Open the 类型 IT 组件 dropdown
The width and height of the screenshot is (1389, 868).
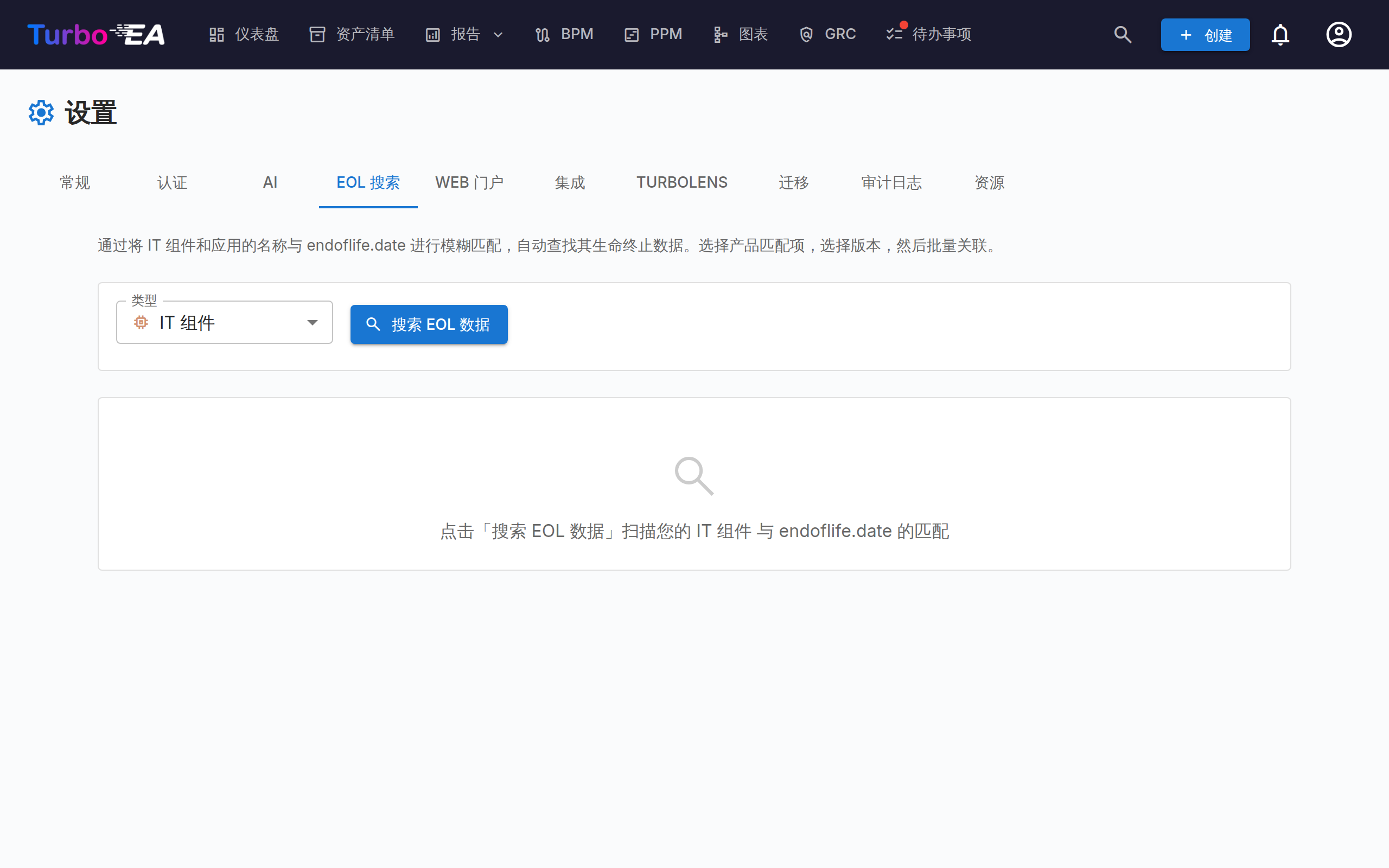click(225, 323)
